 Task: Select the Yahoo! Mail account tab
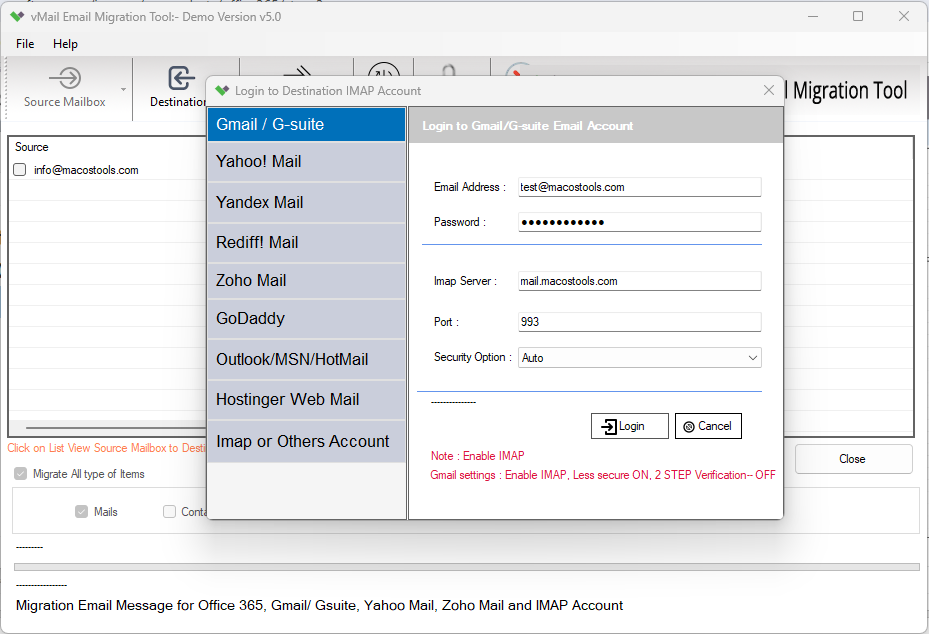pyautogui.click(x=306, y=162)
